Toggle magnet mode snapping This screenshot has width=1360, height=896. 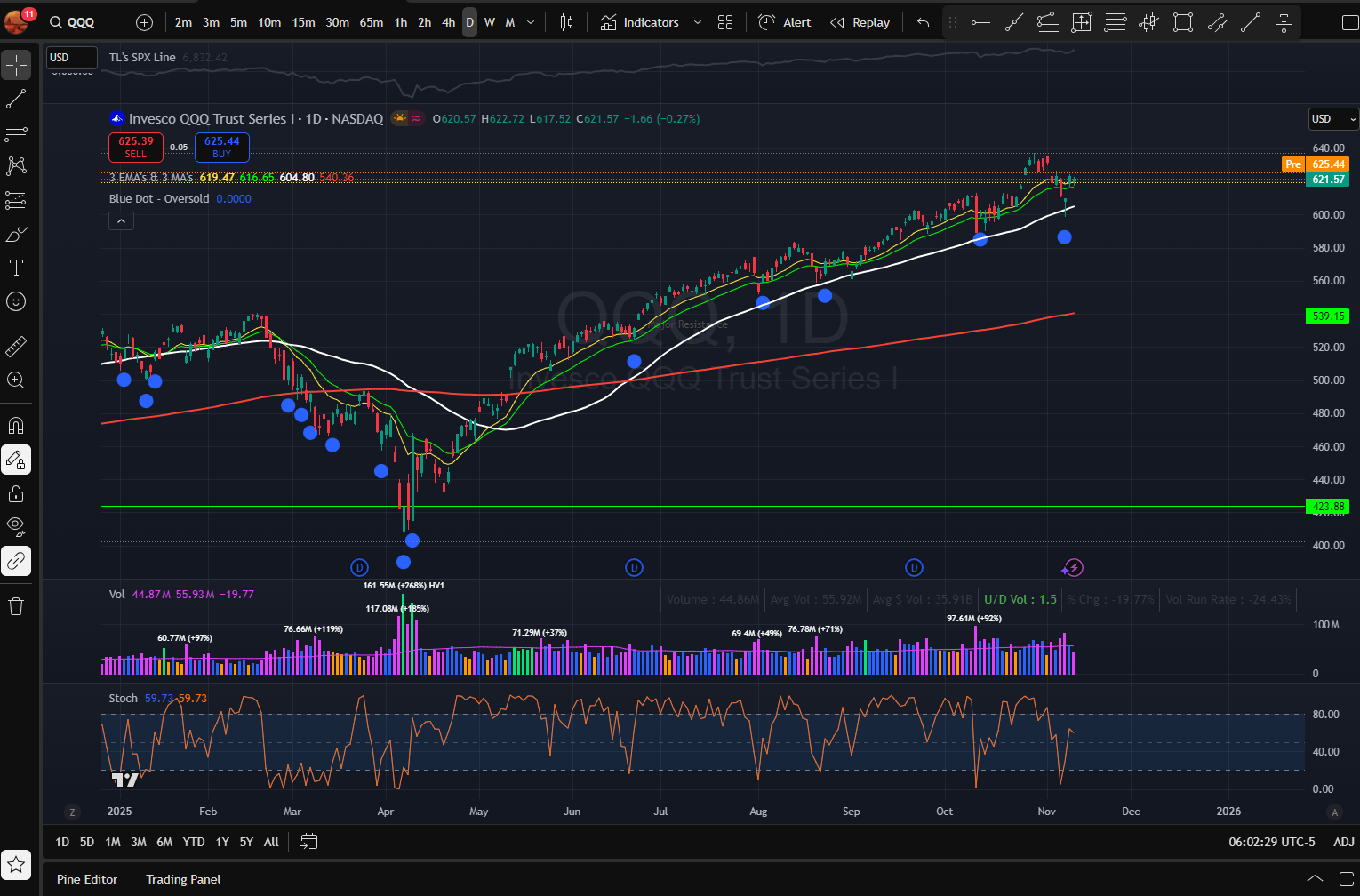(16, 426)
